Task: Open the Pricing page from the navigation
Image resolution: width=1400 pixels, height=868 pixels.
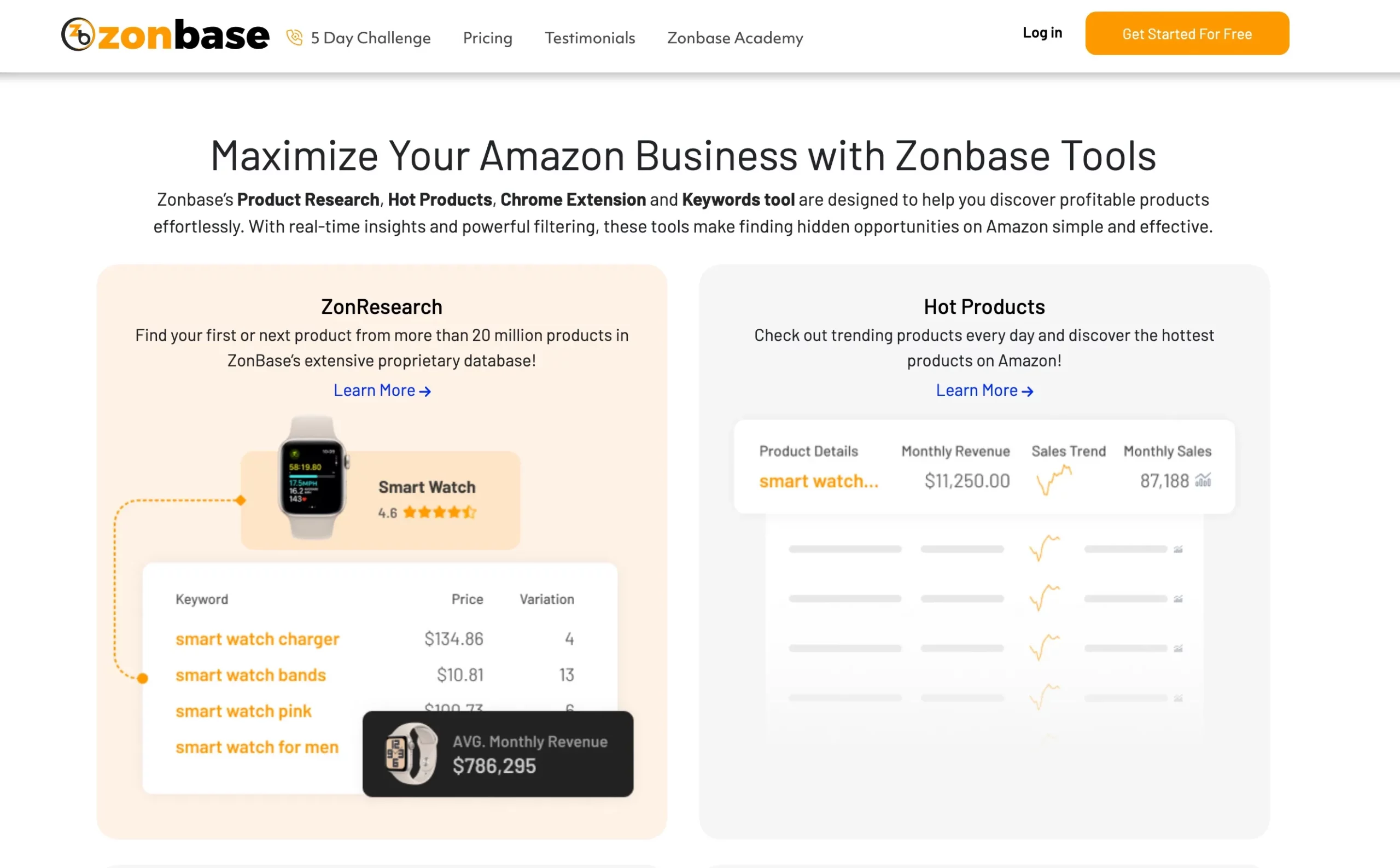Action: [x=487, y=38]
